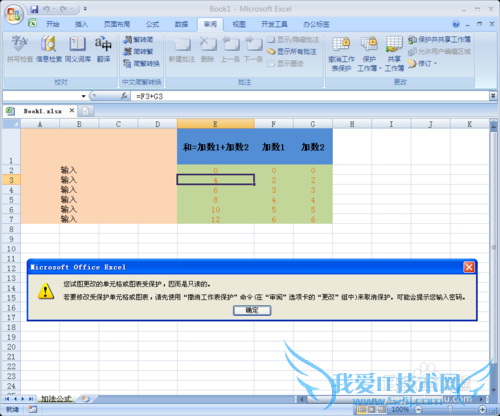Open the Name Box dropdown arrow
500x416 pixels.
point(83,96)
